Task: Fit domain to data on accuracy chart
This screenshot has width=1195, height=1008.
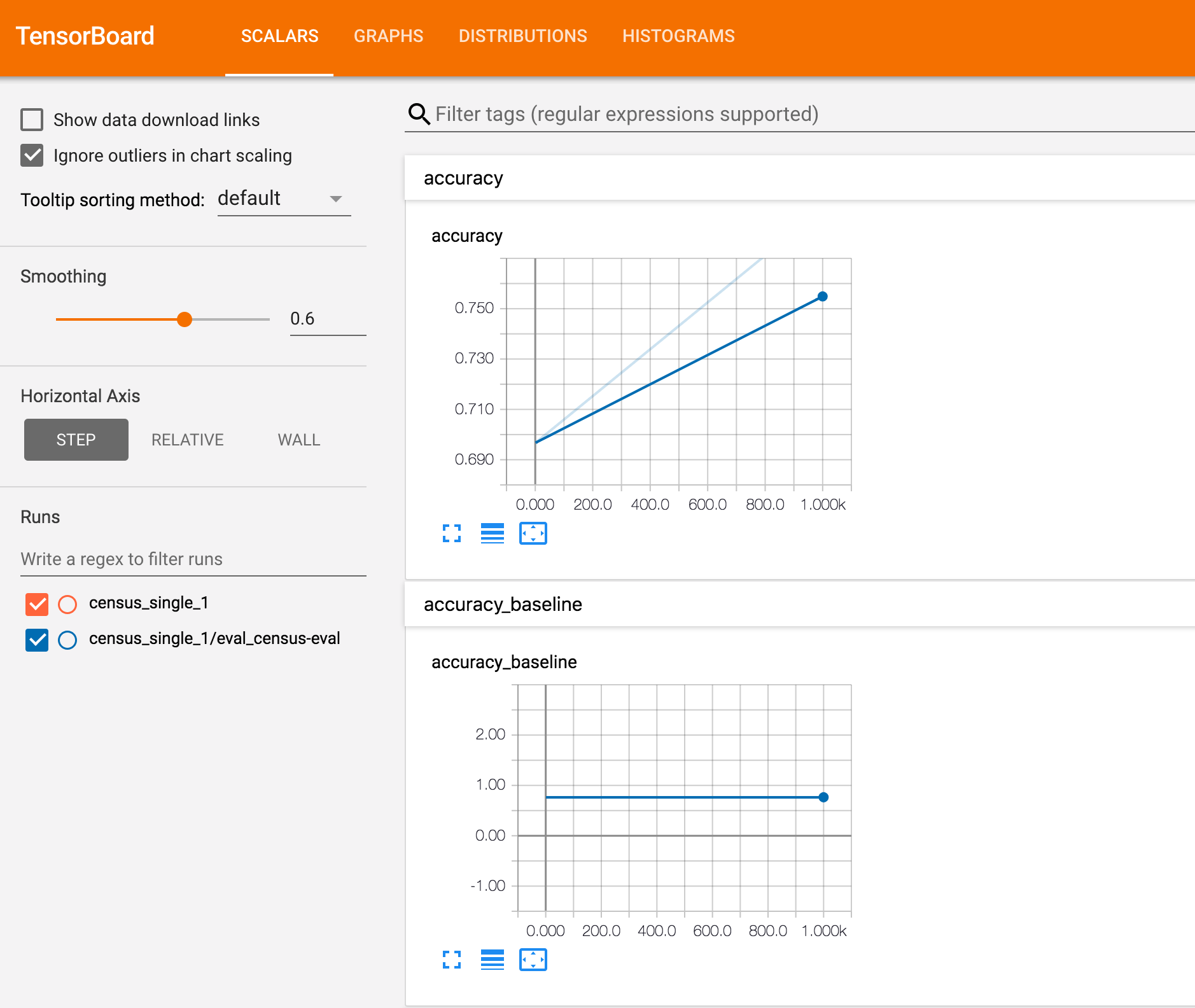Action: click(533, 533)
